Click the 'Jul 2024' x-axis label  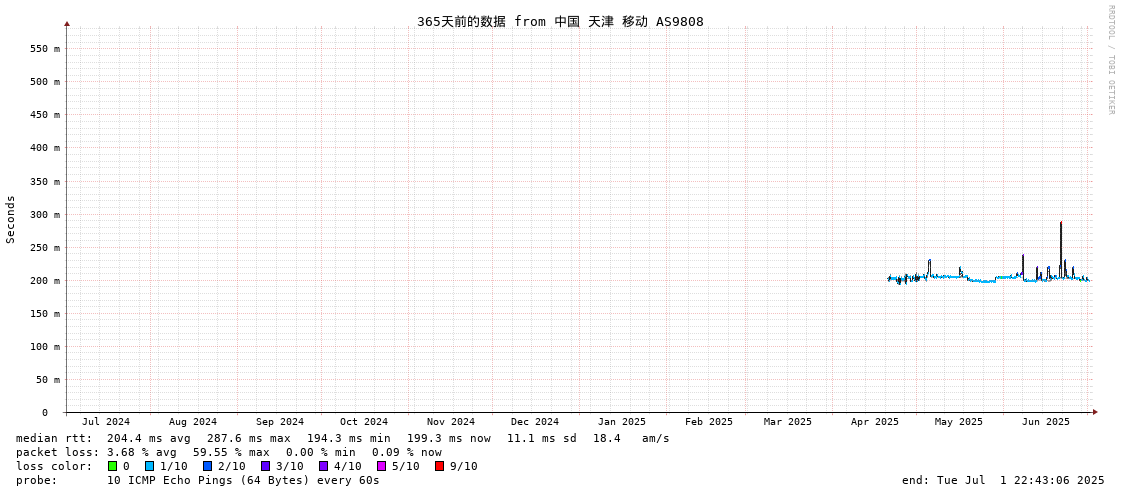107,422
